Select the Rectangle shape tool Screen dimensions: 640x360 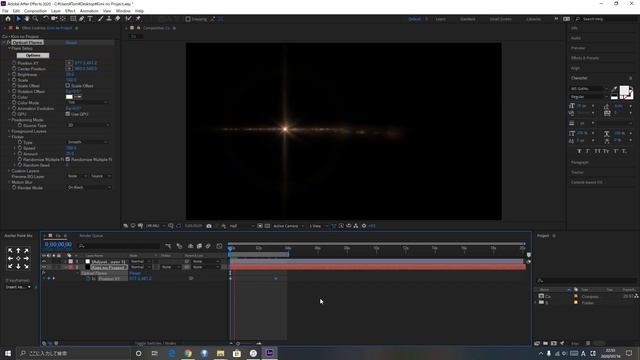point(73,19)
